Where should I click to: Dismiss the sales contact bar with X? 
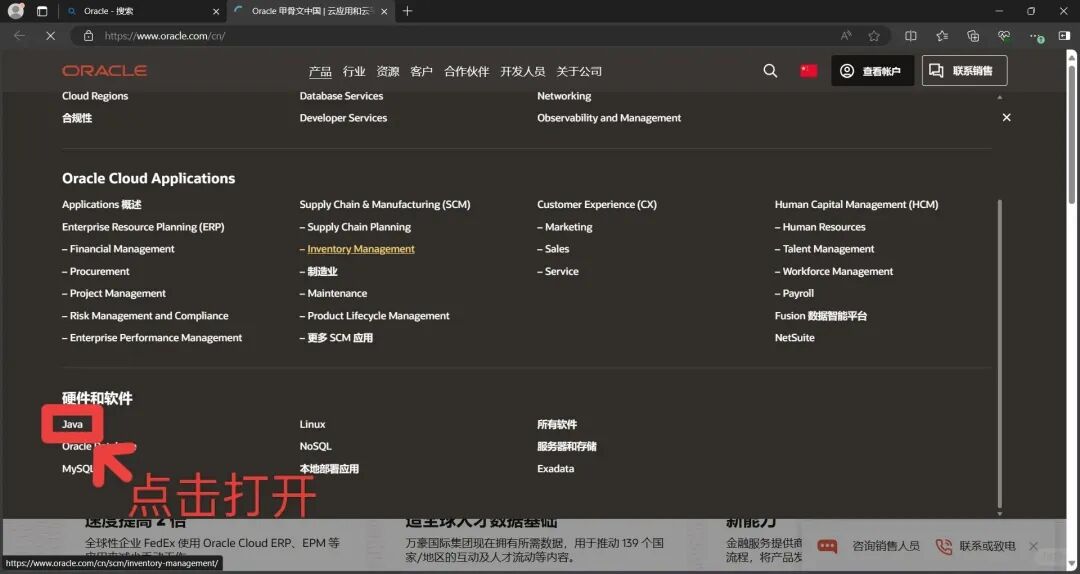(x=1033, y=546)
